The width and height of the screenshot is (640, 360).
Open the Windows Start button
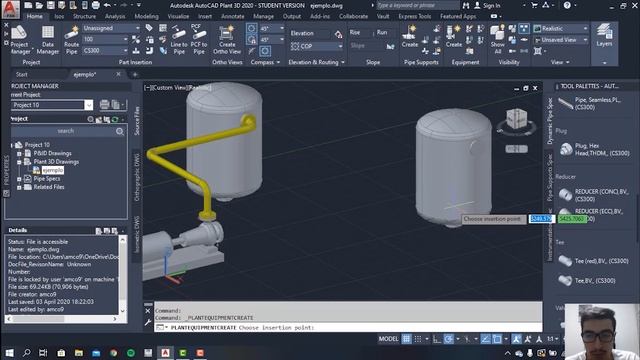(9, 353)
